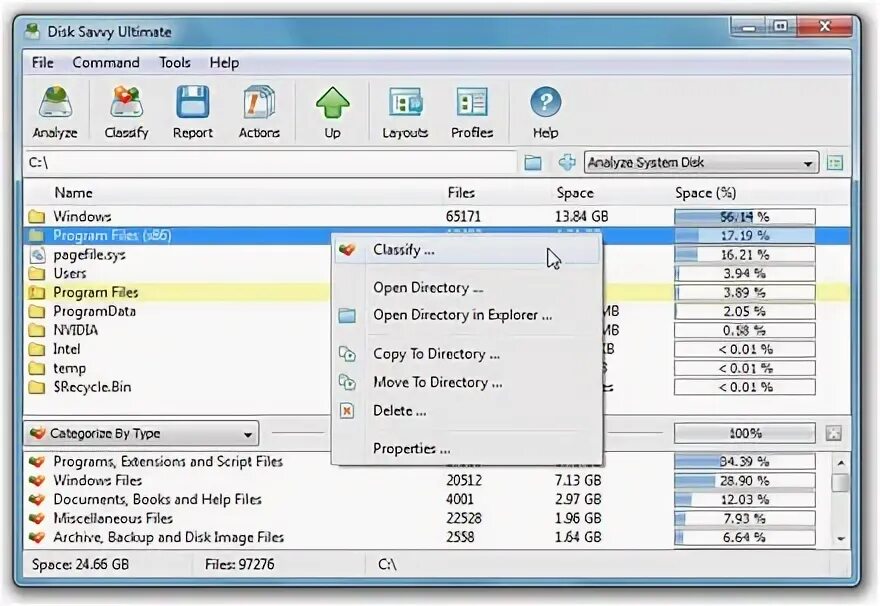The image size is (880, 606).
Task: Select the $Recycle.Bin folder row
Action: (x=437, y=387)
